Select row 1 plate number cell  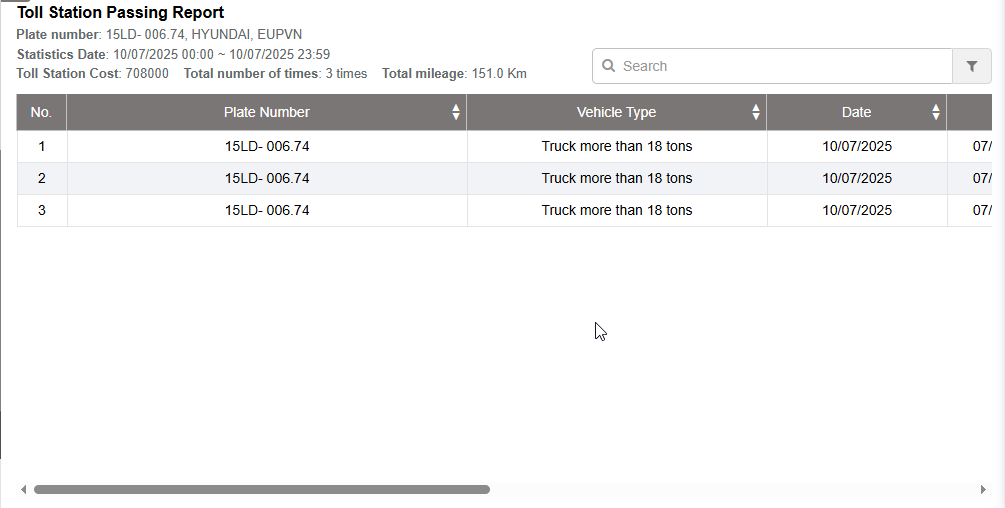[267, 146]
